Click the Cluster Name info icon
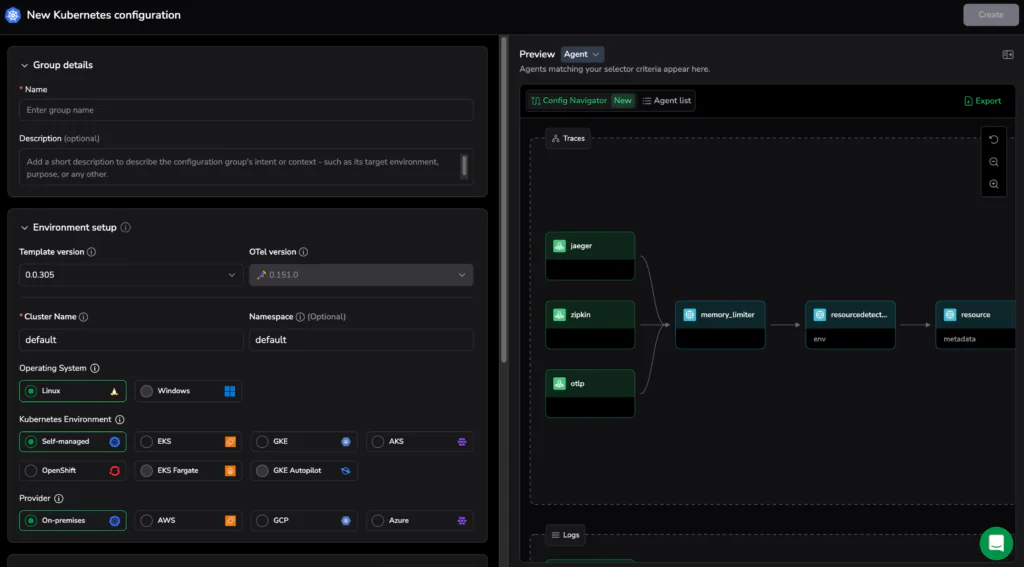 [x=84, y=317]
